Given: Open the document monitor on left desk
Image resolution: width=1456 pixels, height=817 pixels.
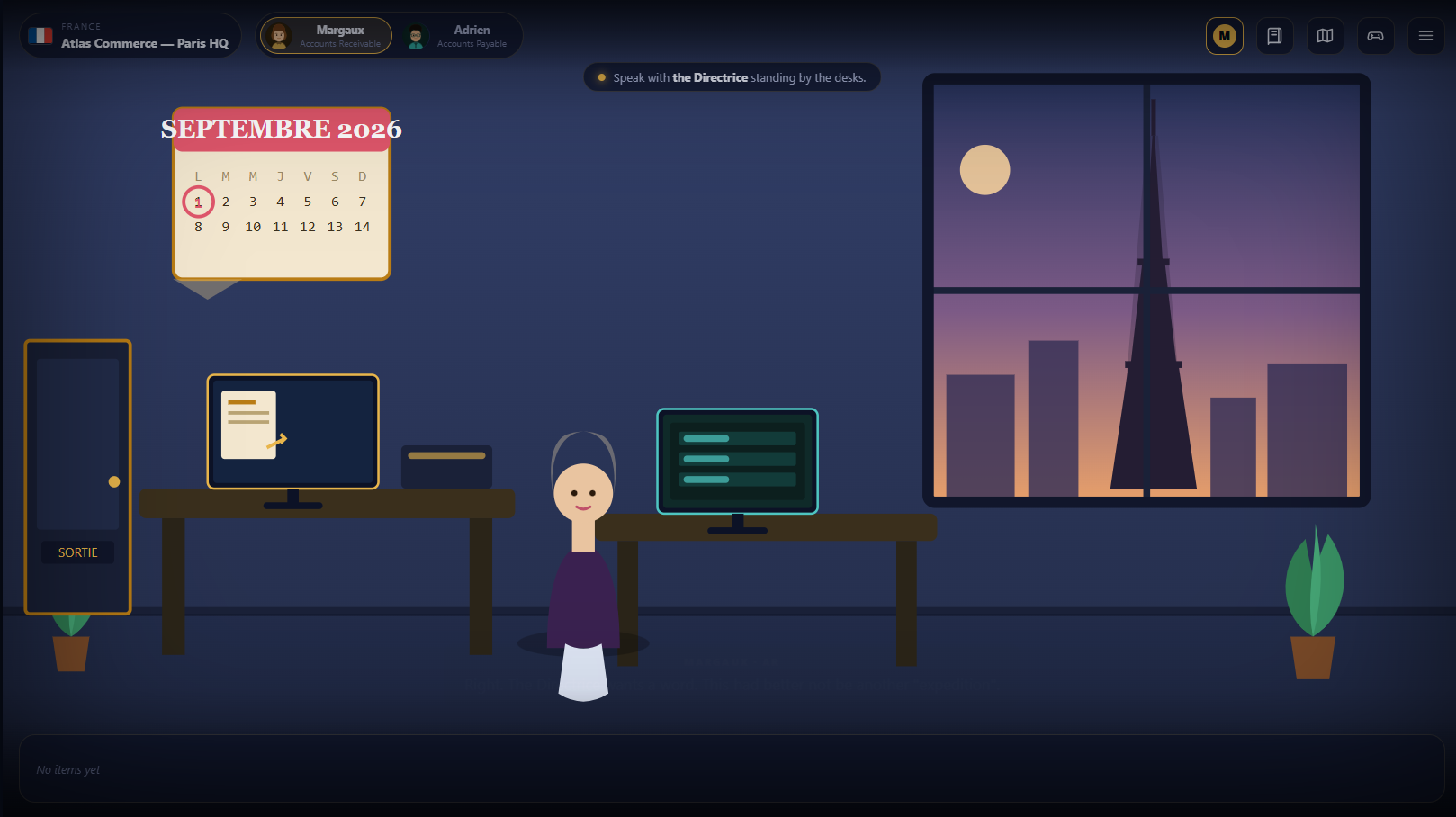Looking at the screenshot, I should [293, 432].
